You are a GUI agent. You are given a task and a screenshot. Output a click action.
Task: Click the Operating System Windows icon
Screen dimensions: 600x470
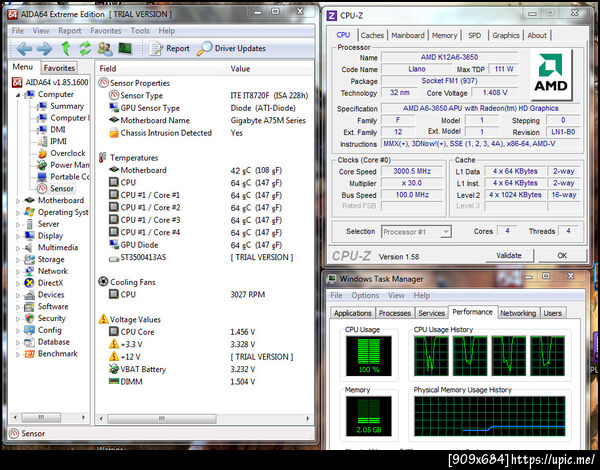[x=29, y=212]
